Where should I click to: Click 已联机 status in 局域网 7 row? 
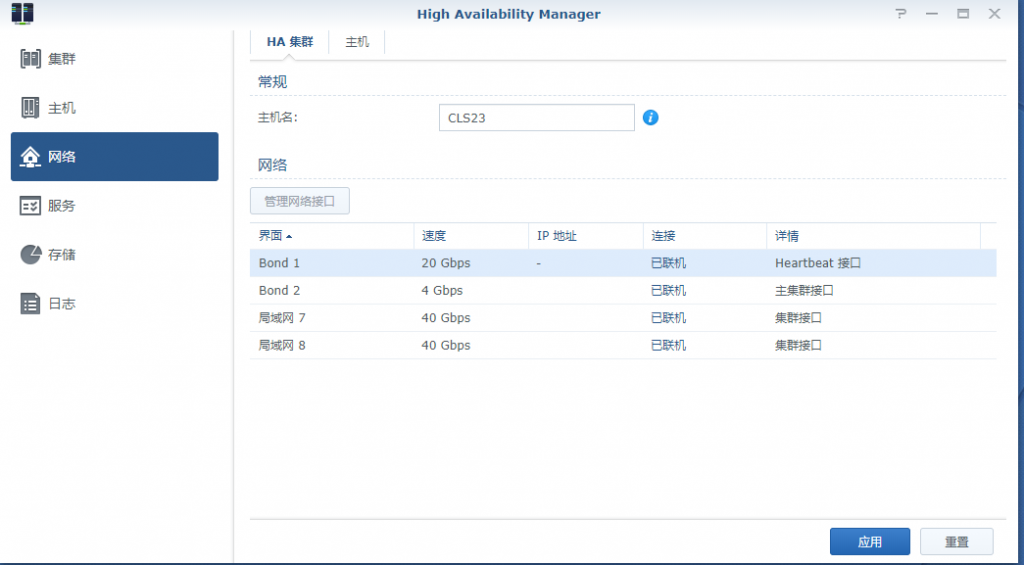point(669,318)
